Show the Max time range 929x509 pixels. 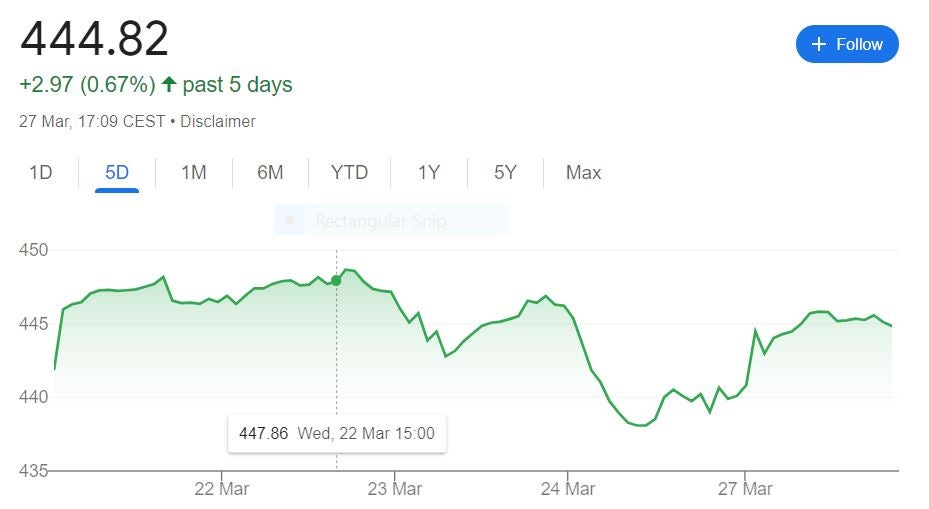coord(583,173)
